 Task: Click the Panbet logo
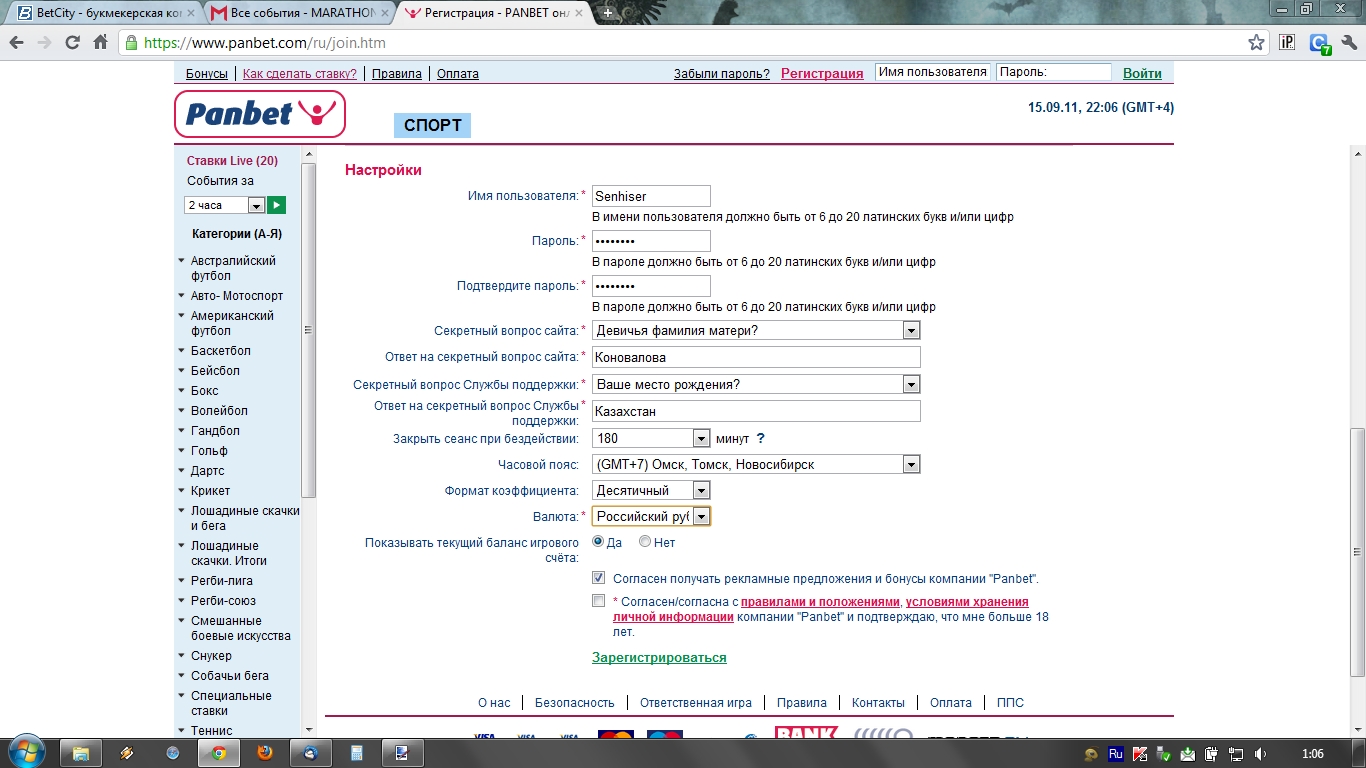(x=260, y=114)
